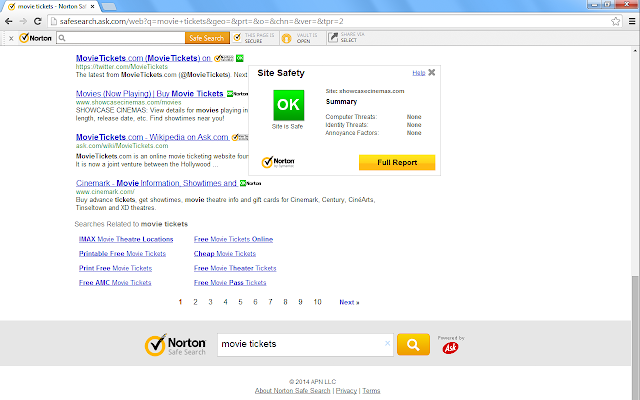Click the Full Report button
The image size is (640, 400).
click(397, 162)
